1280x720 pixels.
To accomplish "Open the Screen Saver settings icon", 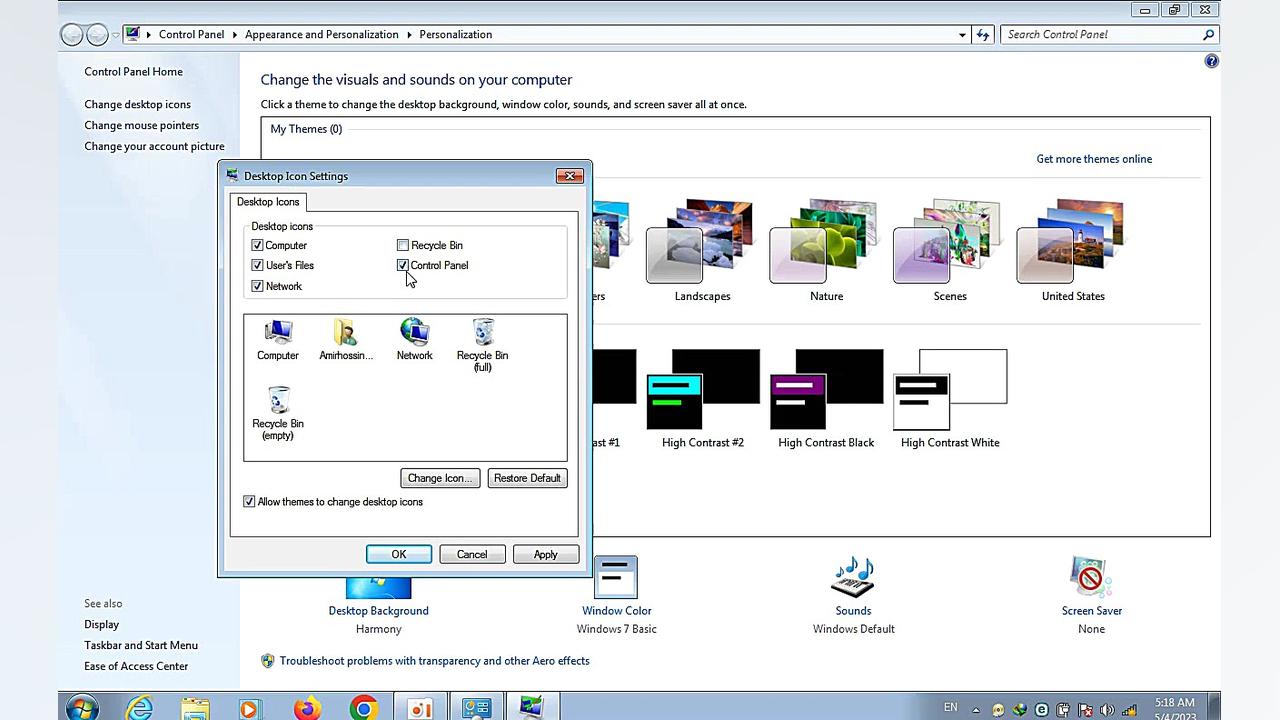I will [1091, 578].
